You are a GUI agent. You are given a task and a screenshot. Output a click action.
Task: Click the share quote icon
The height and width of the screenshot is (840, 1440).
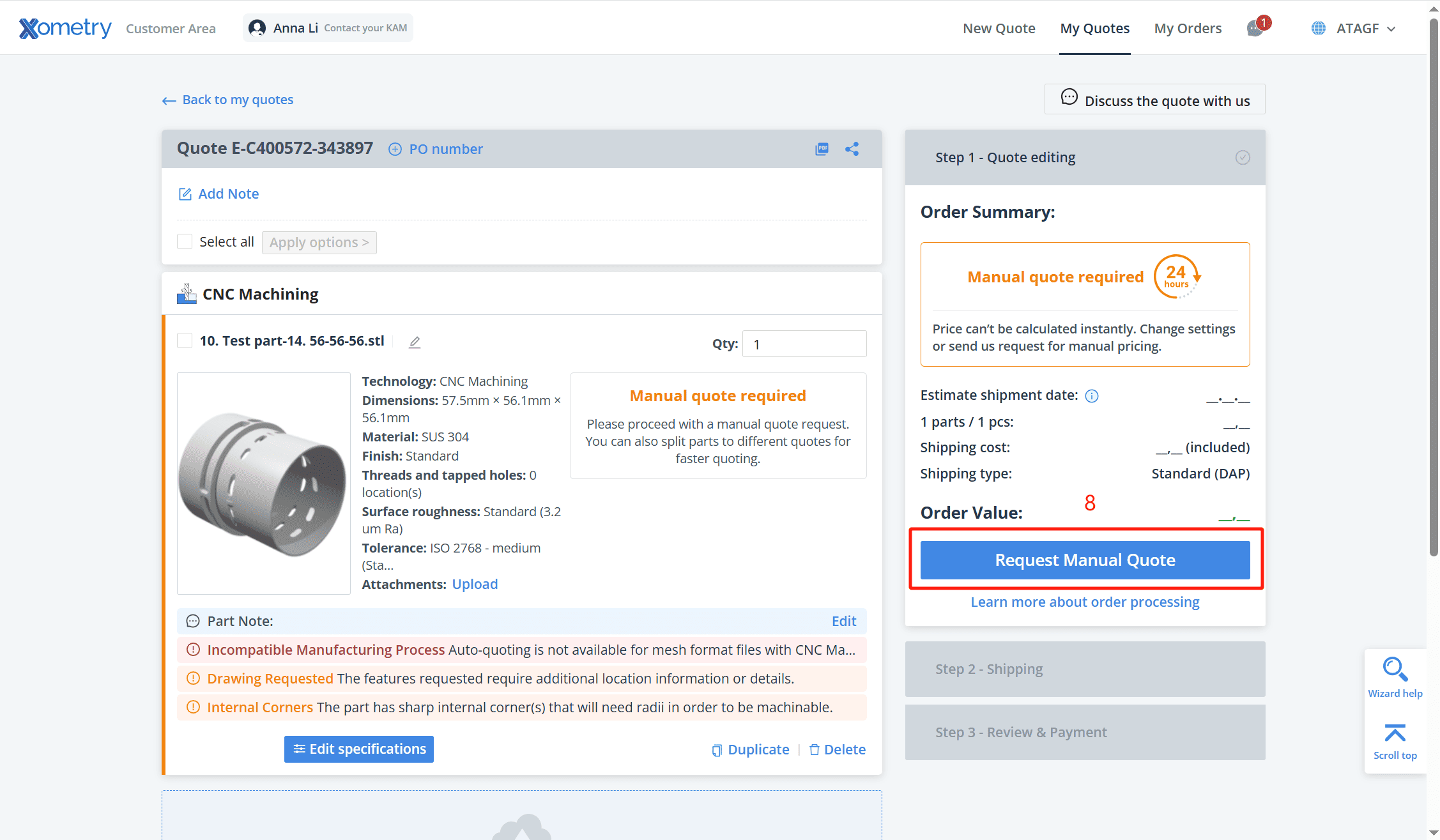852,149
